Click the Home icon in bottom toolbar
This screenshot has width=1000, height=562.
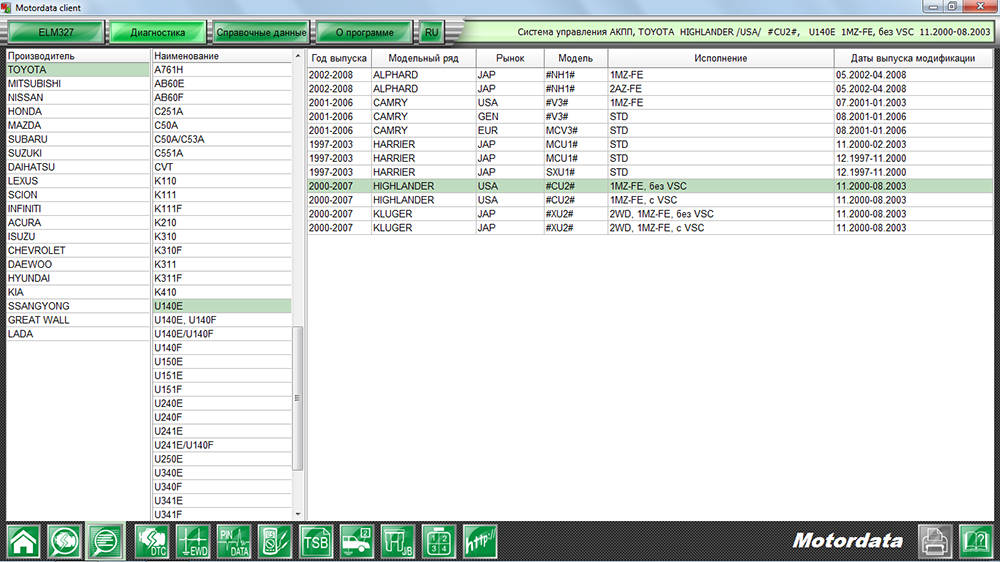point(24,541)
